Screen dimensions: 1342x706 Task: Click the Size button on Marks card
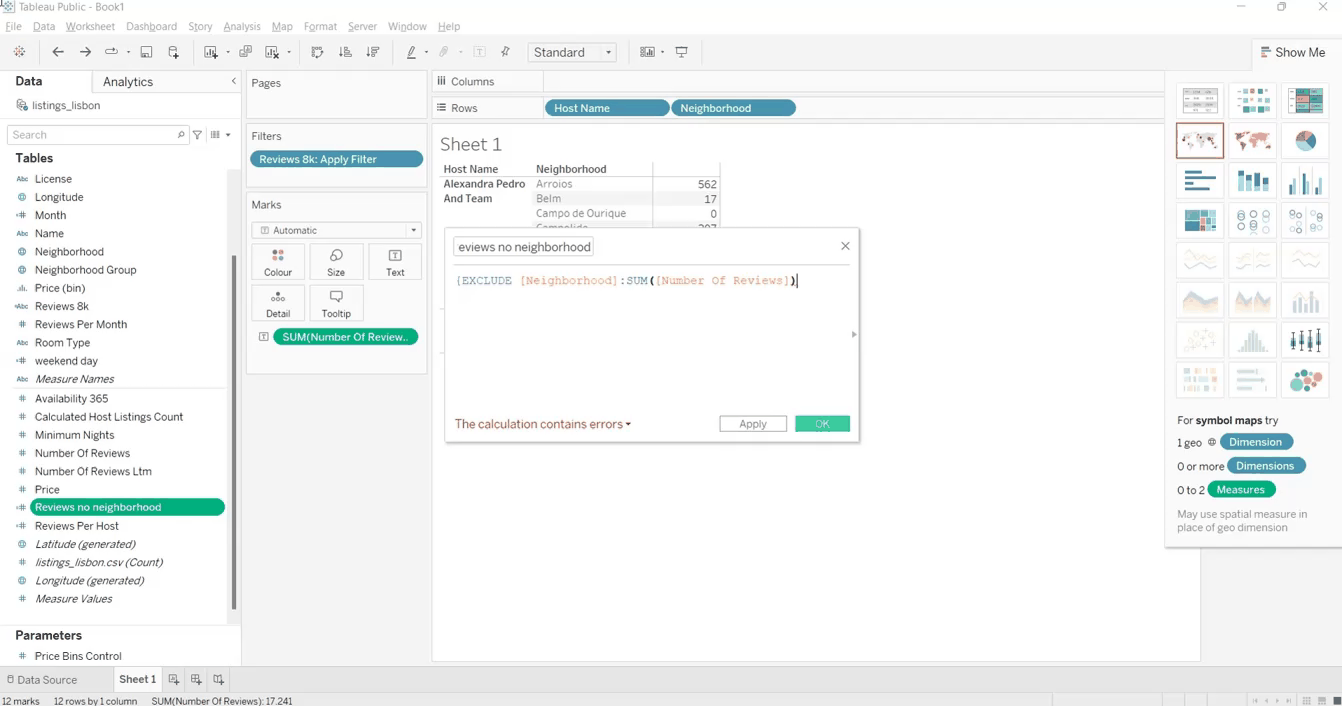point(336,262)
